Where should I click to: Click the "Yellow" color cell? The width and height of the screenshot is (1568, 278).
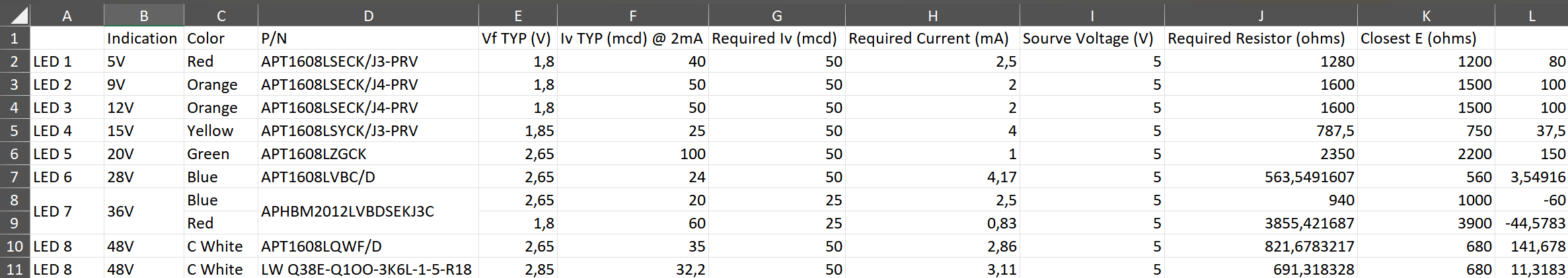pyautogui.click(x=221, y=131)
